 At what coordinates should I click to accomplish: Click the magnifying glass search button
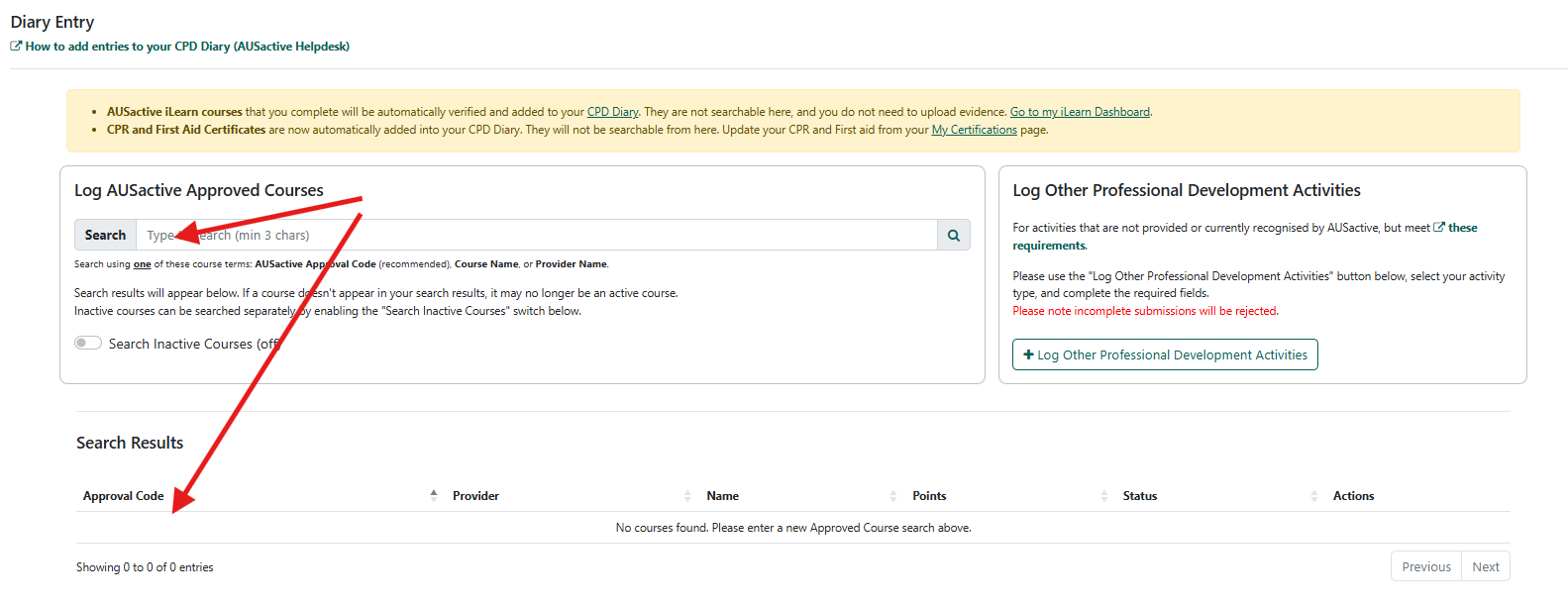[x=954, y=235]
